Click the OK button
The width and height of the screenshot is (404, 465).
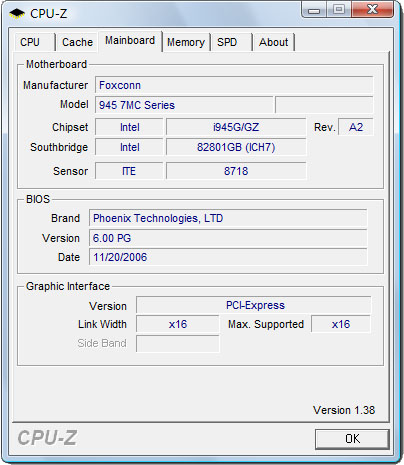point(352,439)
